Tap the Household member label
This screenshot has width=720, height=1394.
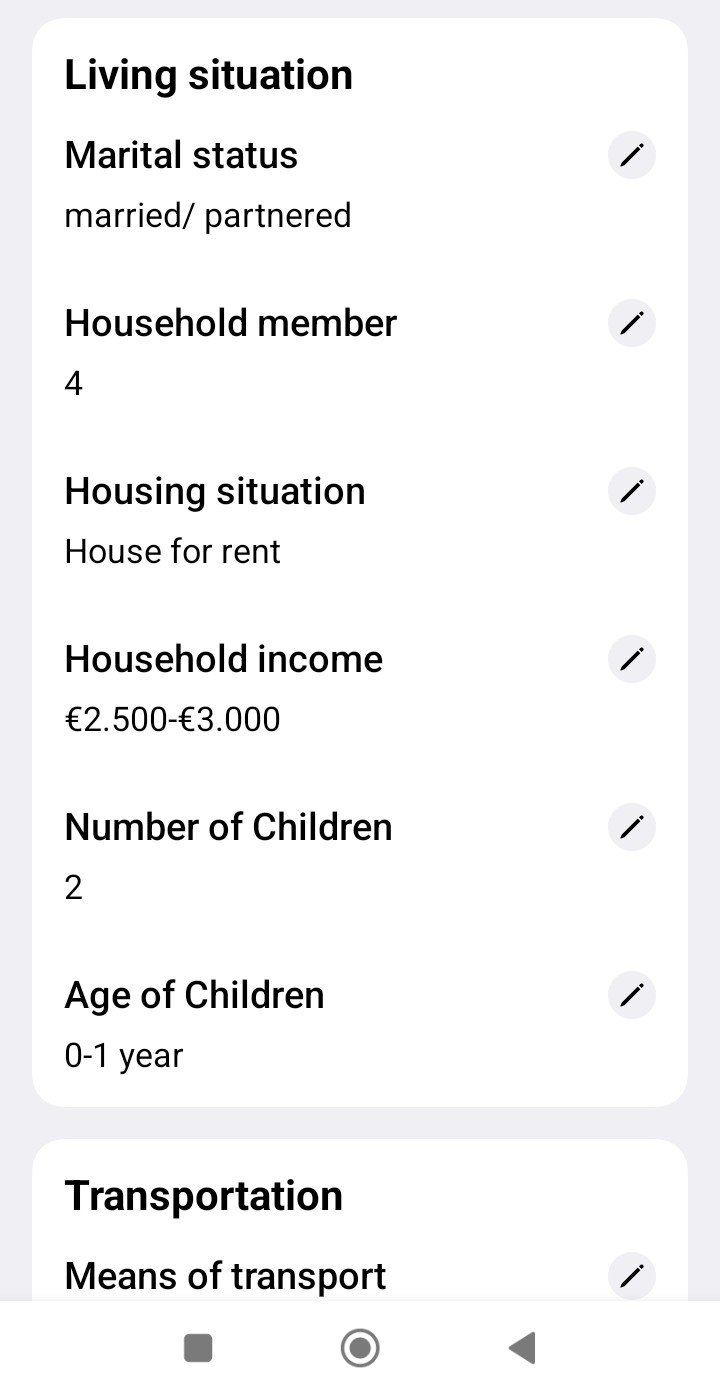pos(230,324)
